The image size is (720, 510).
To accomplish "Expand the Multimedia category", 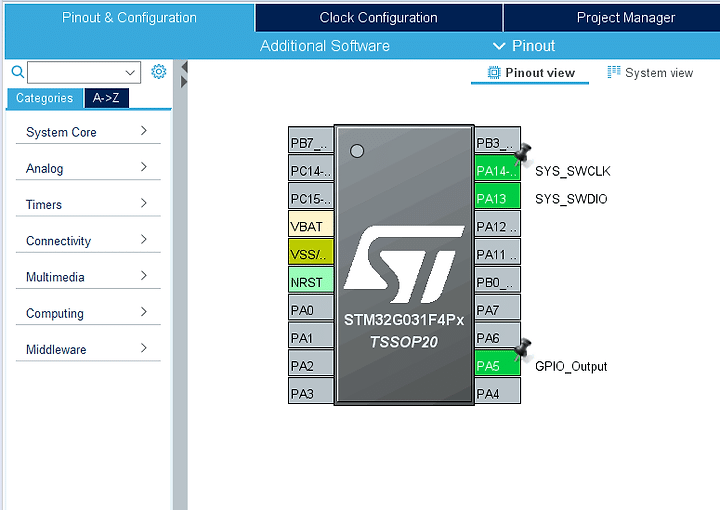I will coord(88,277).
